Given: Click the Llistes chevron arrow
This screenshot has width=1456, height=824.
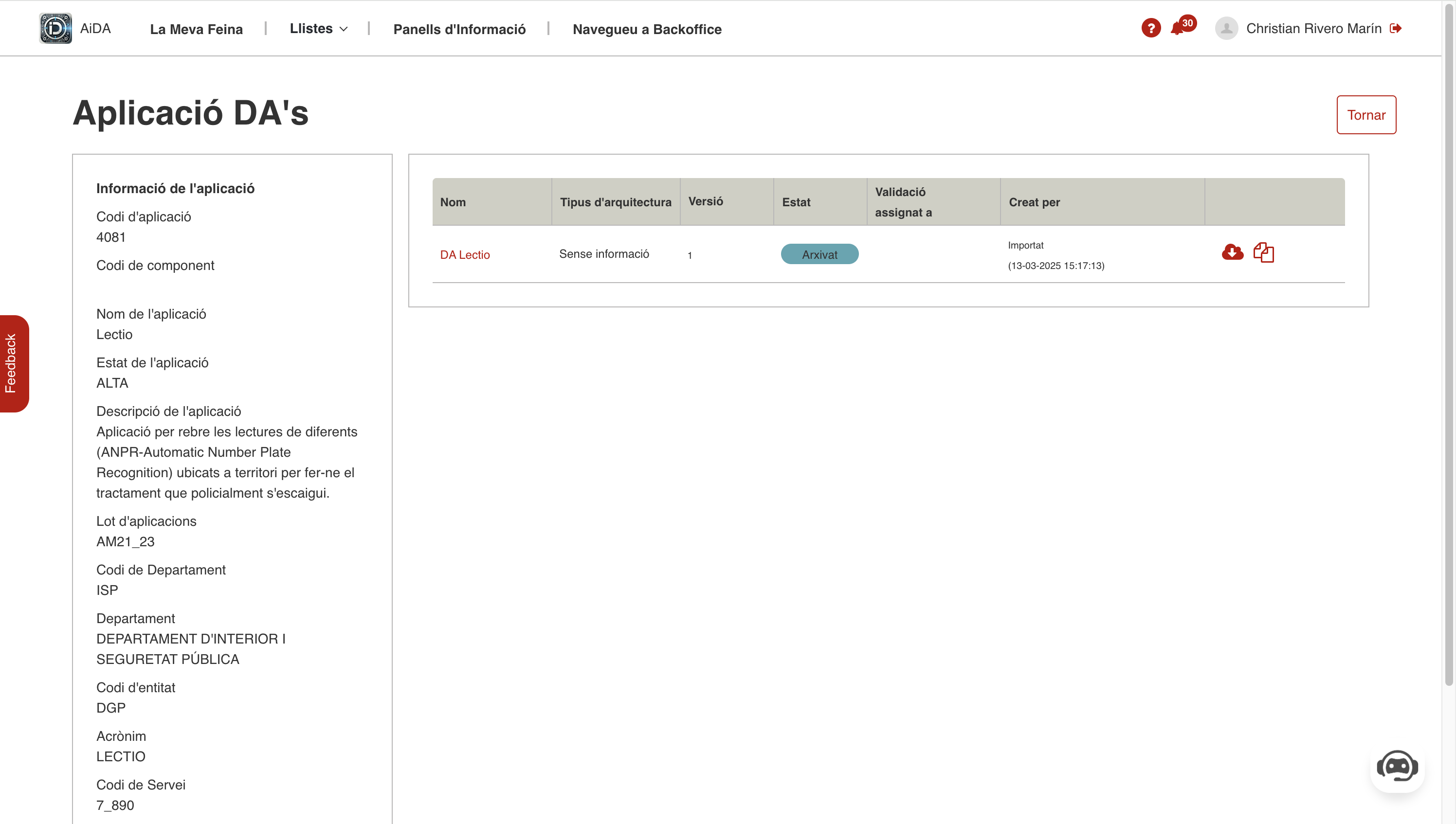Looking at the screenshot, I should pyautogui.click(x=344, y=29).
